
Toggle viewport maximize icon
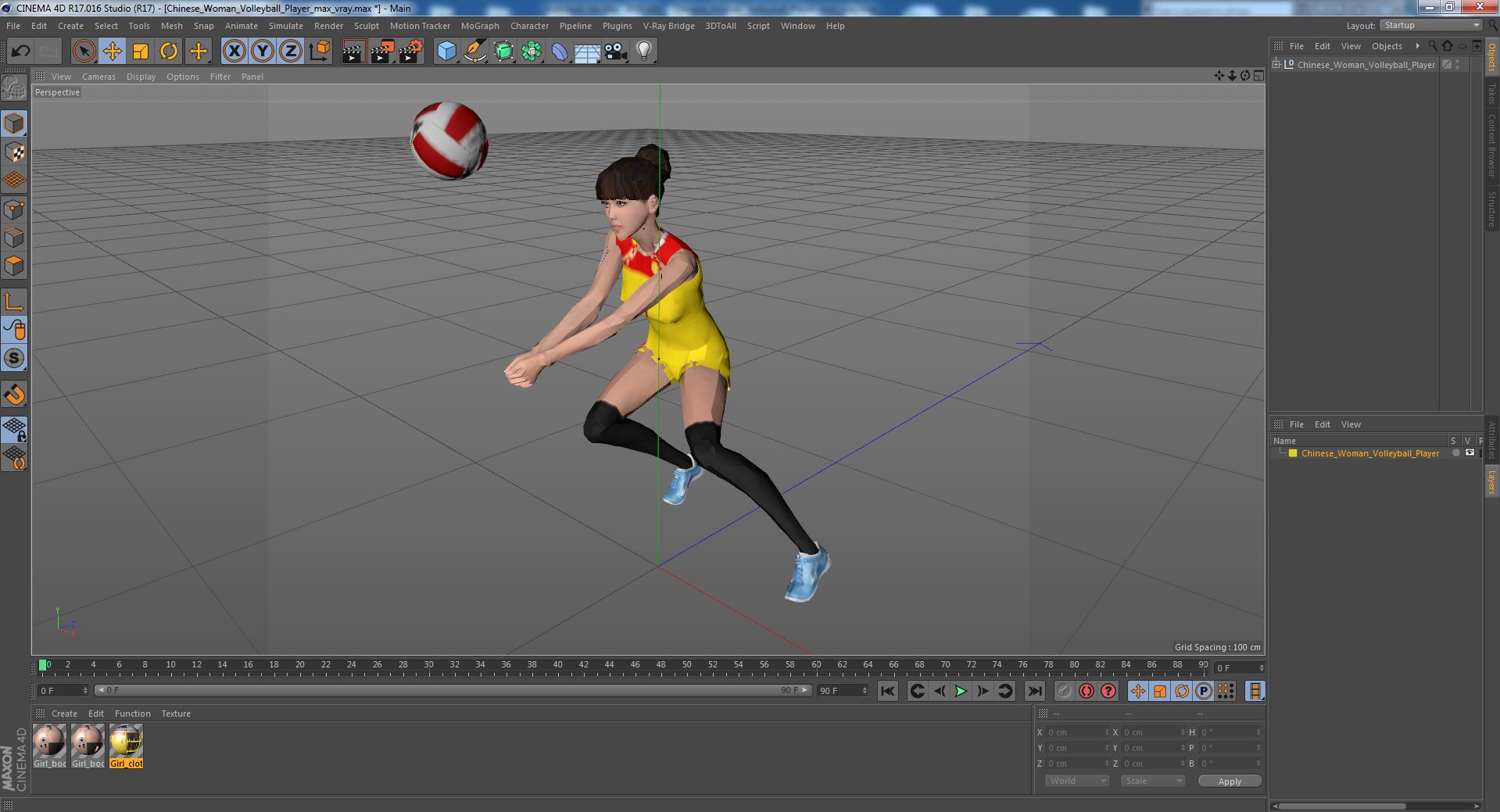pos(1258,76)
